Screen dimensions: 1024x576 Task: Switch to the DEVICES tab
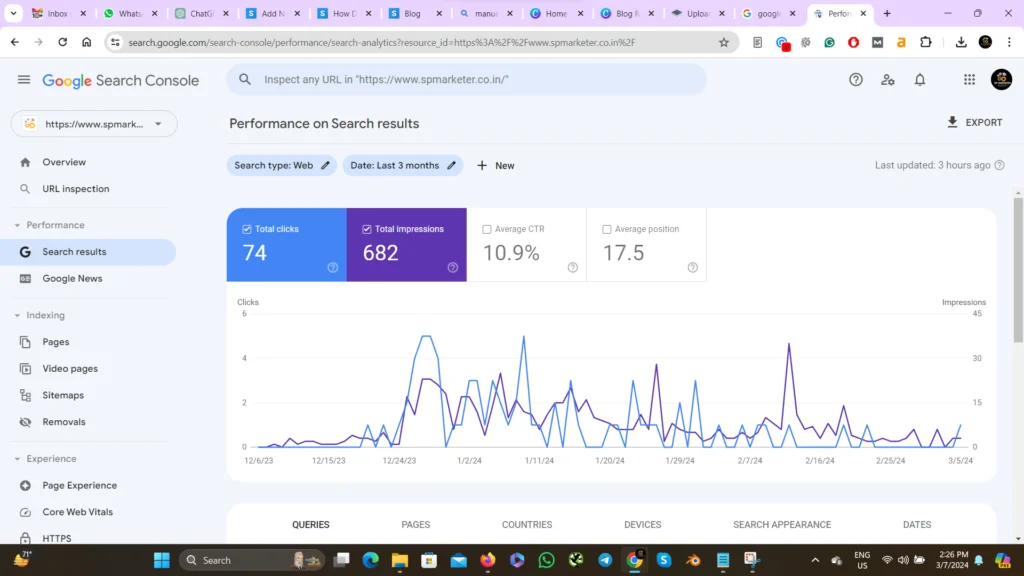coord(643,524)
